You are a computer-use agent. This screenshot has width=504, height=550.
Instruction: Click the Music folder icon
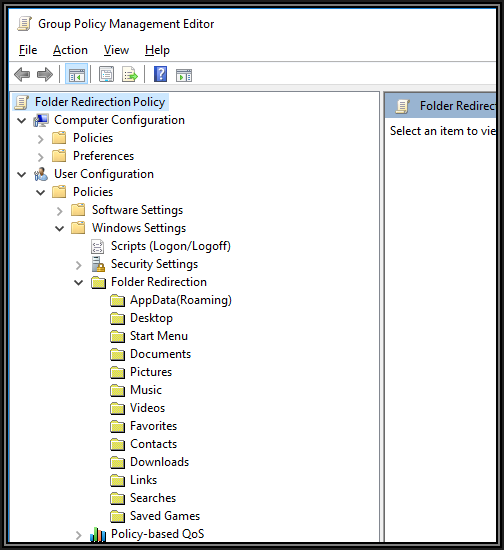coord(117,390)
